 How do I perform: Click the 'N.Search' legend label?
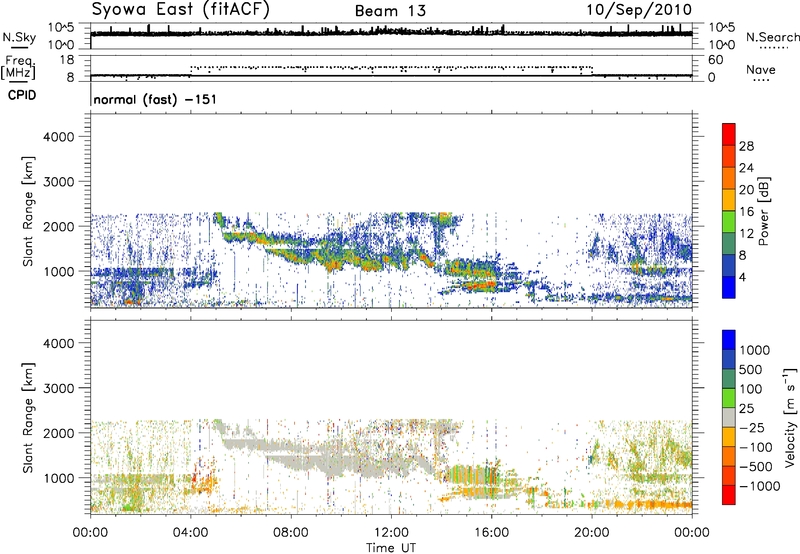773,37
